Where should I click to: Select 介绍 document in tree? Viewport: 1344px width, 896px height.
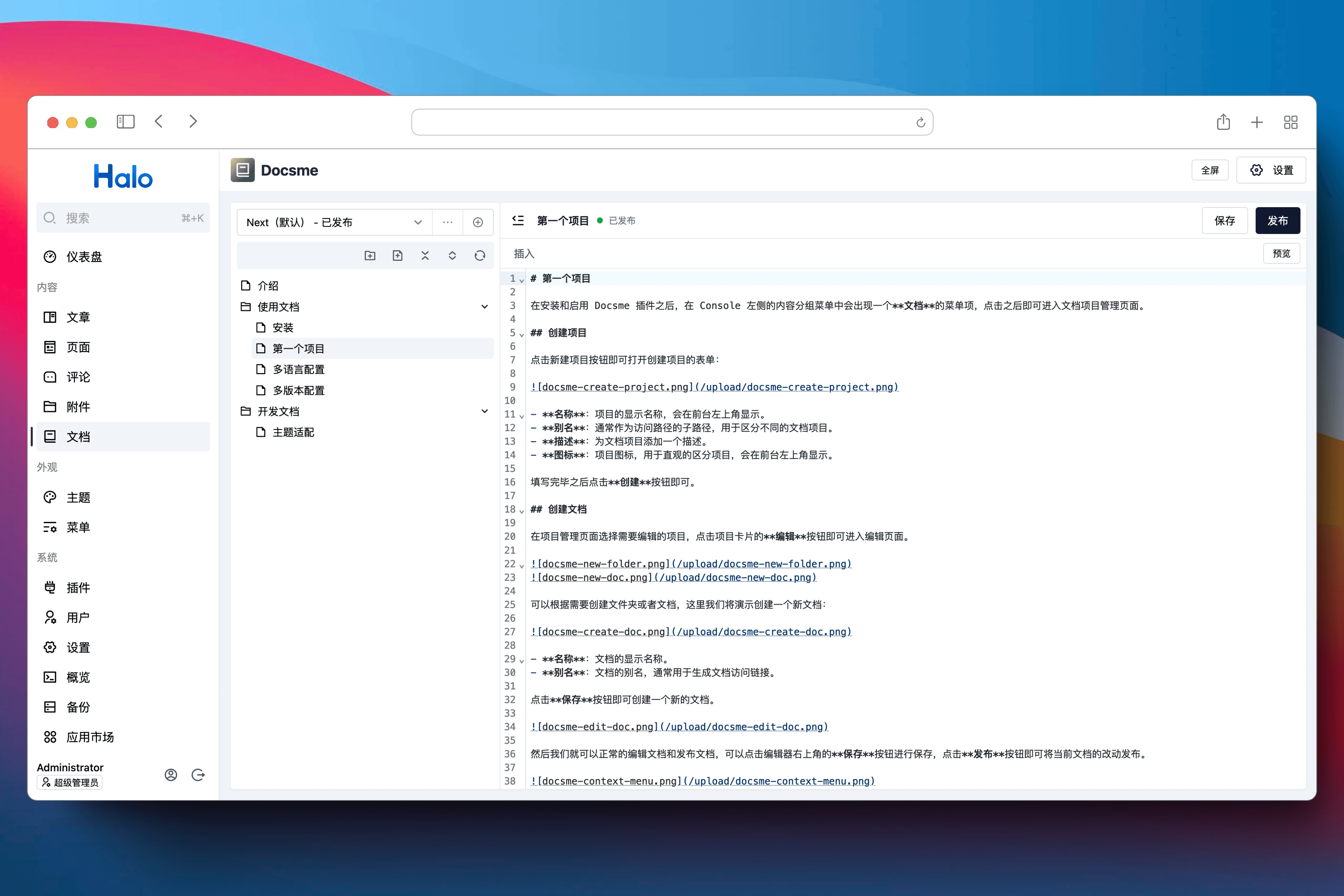pyautogui.click(x=365, y=286)
